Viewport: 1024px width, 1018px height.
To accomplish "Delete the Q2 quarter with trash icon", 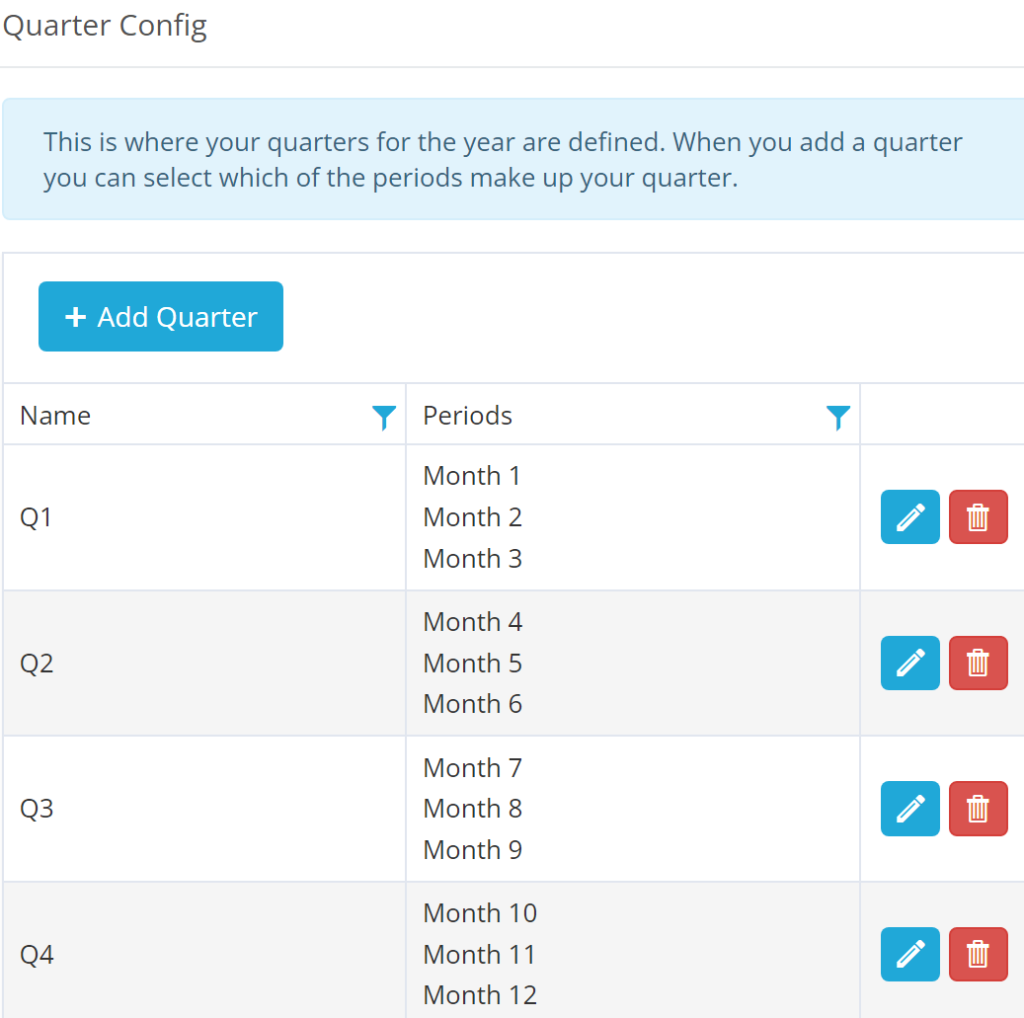I will [x=978, y=663].
